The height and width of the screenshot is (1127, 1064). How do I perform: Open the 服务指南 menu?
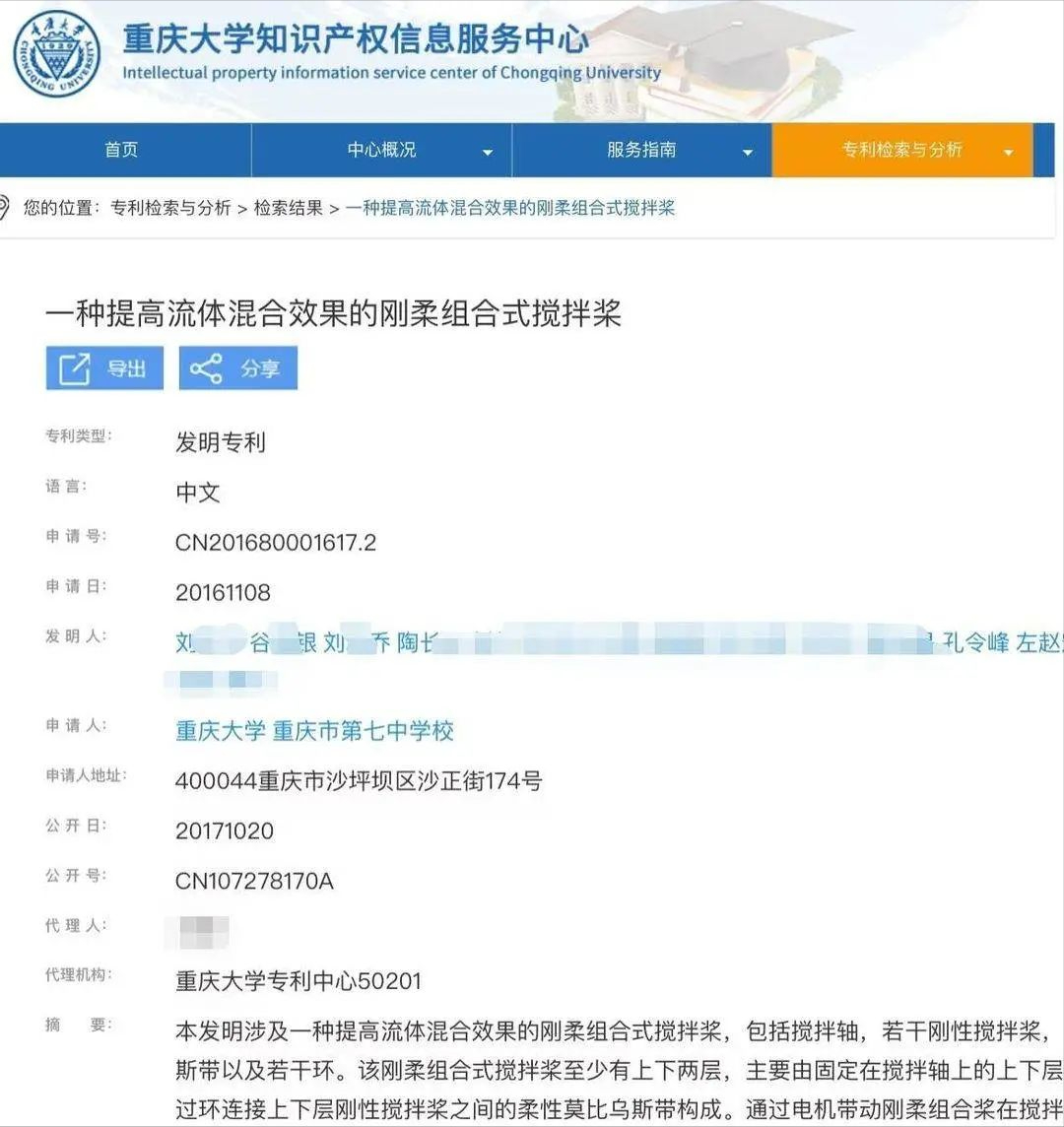pyautogui.click(x=641, y=150)
